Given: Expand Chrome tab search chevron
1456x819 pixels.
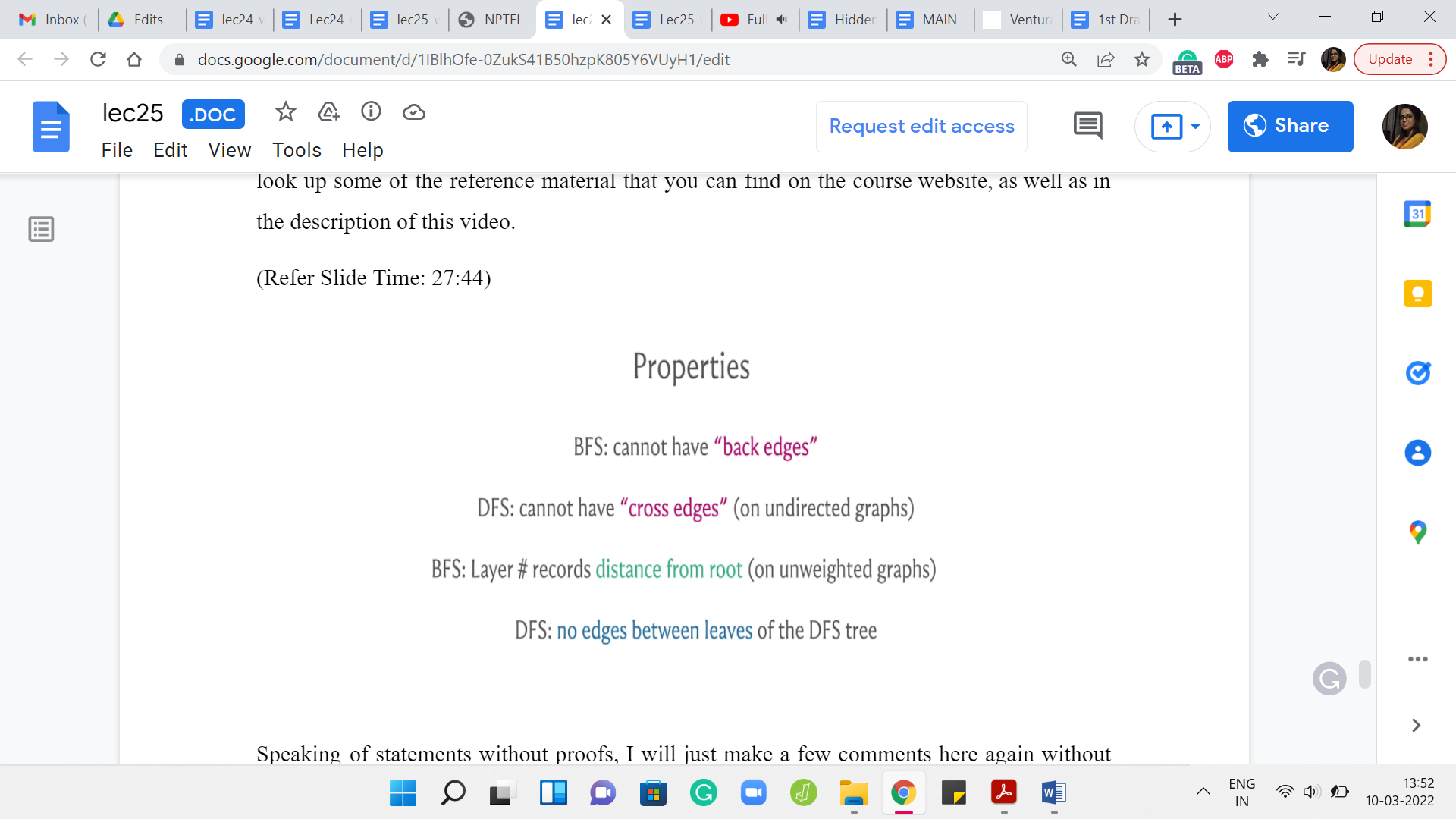Looking at the screenshot, I should (1273, 17).
